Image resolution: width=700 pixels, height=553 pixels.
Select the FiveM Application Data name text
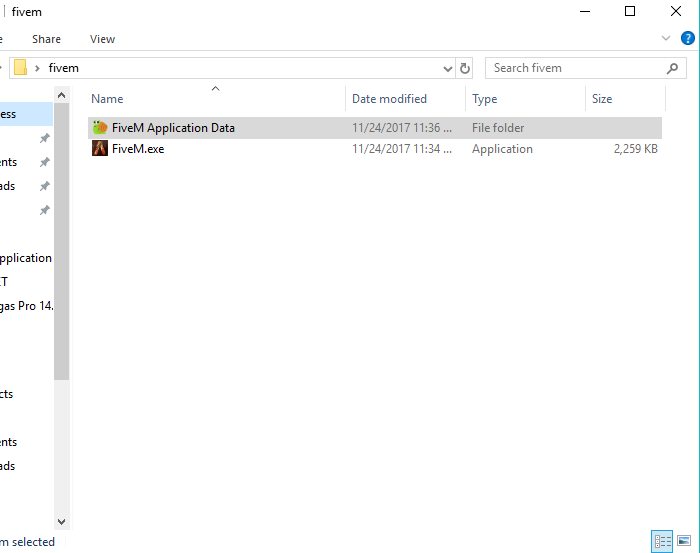(x=173, y=128)
